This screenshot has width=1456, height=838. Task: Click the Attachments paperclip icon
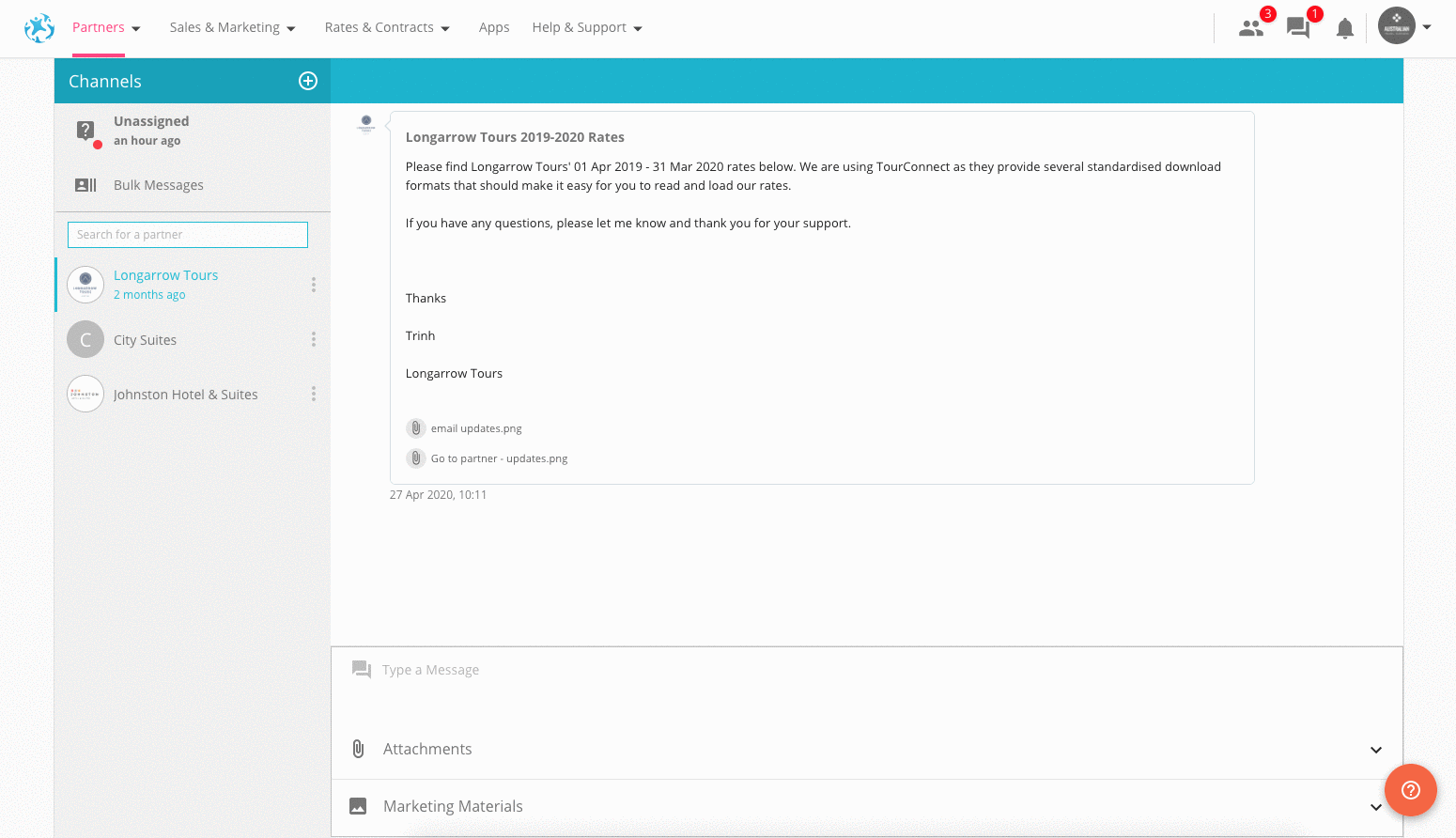[x=358, y=749]
